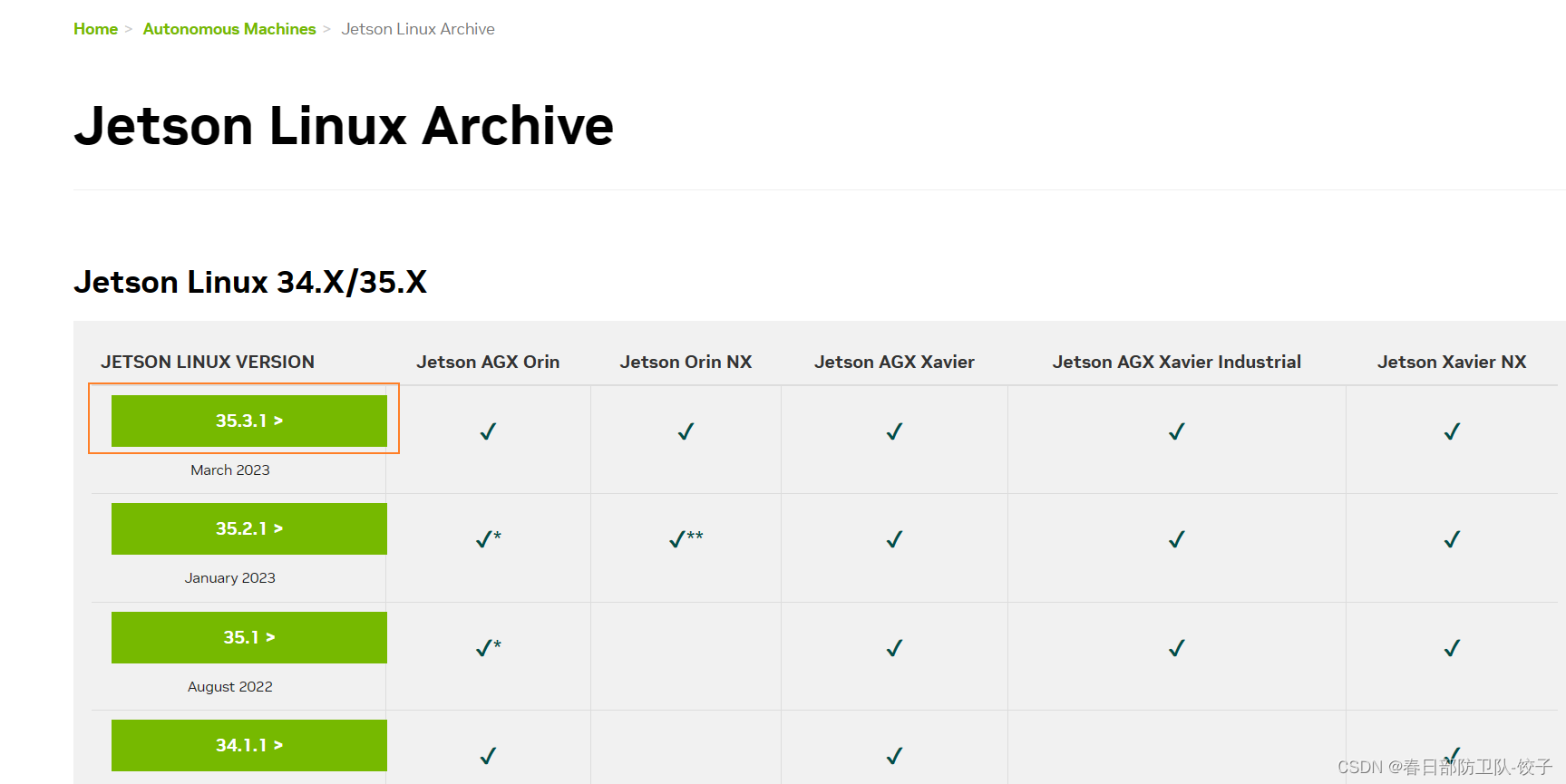Screen dimensions: 1566x784
Task: Click 35.2.1 checkmark under Jetson Xavier NX
Action: click(x=1452, y=539)
